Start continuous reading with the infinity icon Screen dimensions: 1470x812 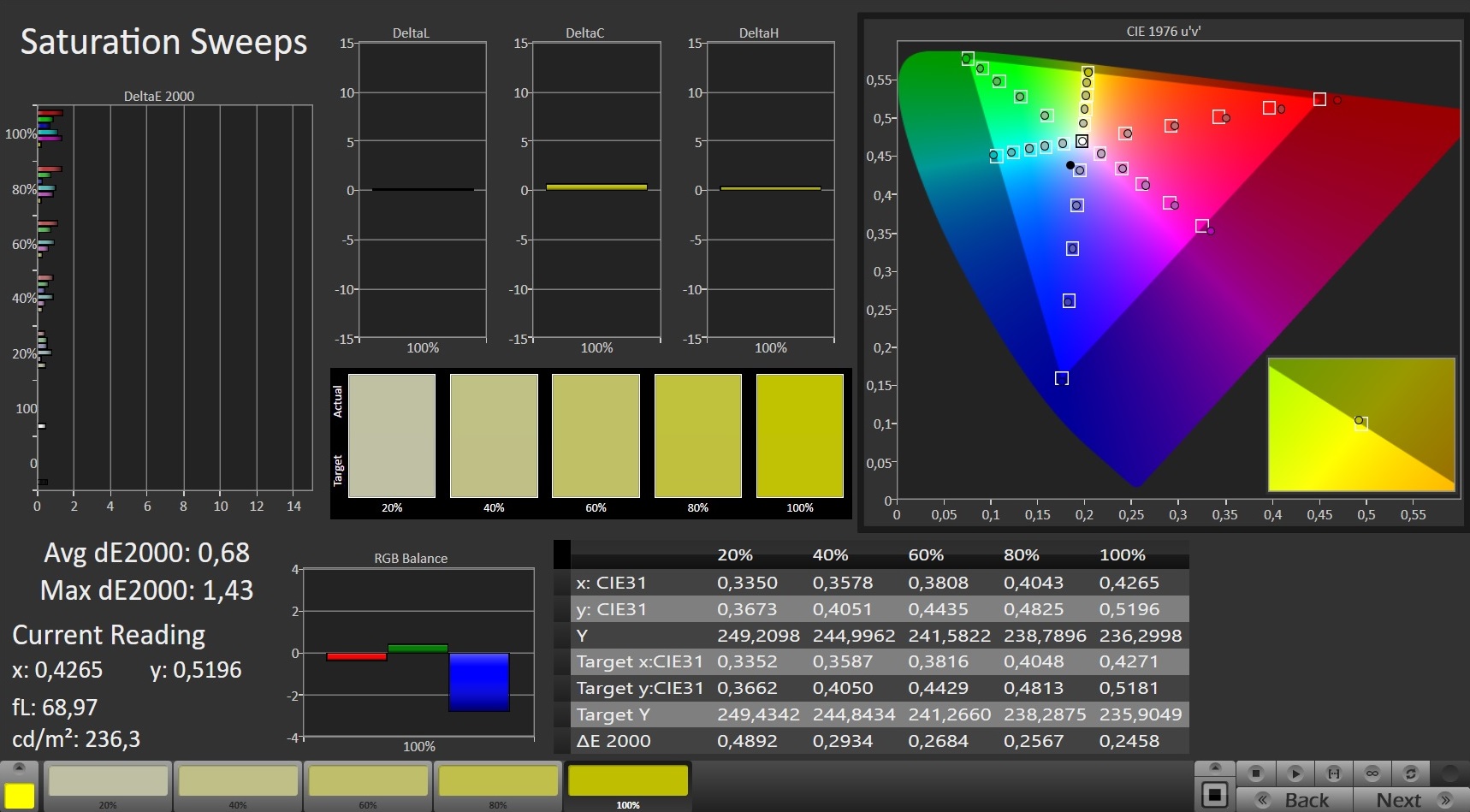(x=1372, y=773)
